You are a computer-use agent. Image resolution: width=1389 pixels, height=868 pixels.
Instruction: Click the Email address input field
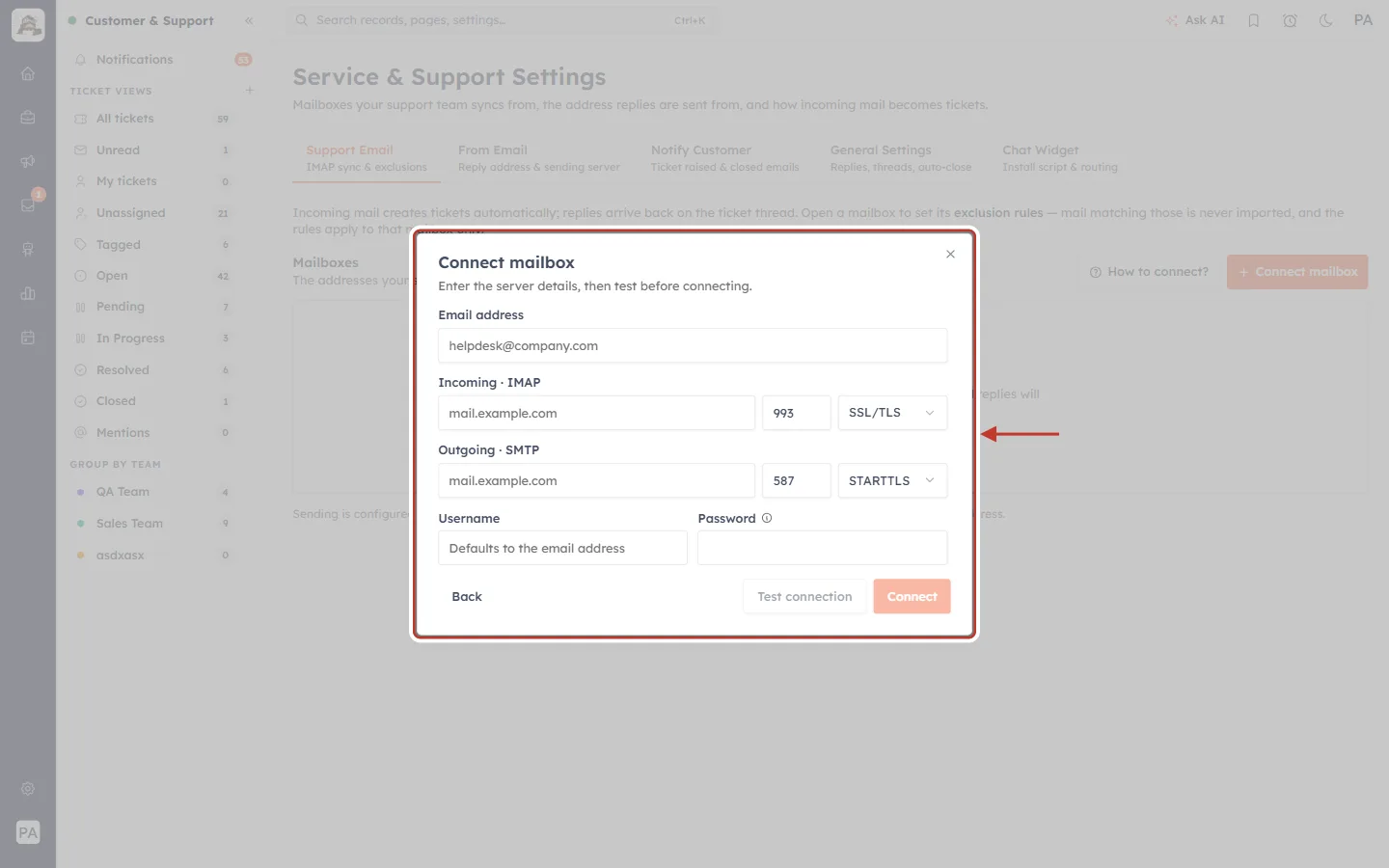tap(693, 345)
